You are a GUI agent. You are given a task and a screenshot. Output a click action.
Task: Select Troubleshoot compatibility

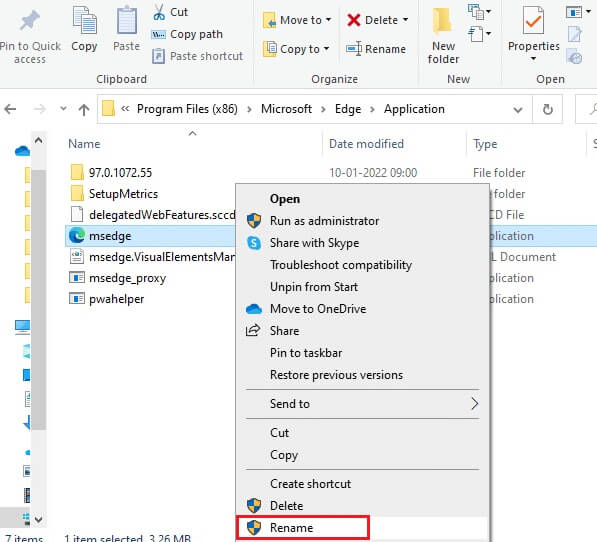click(x=341, y=265)
